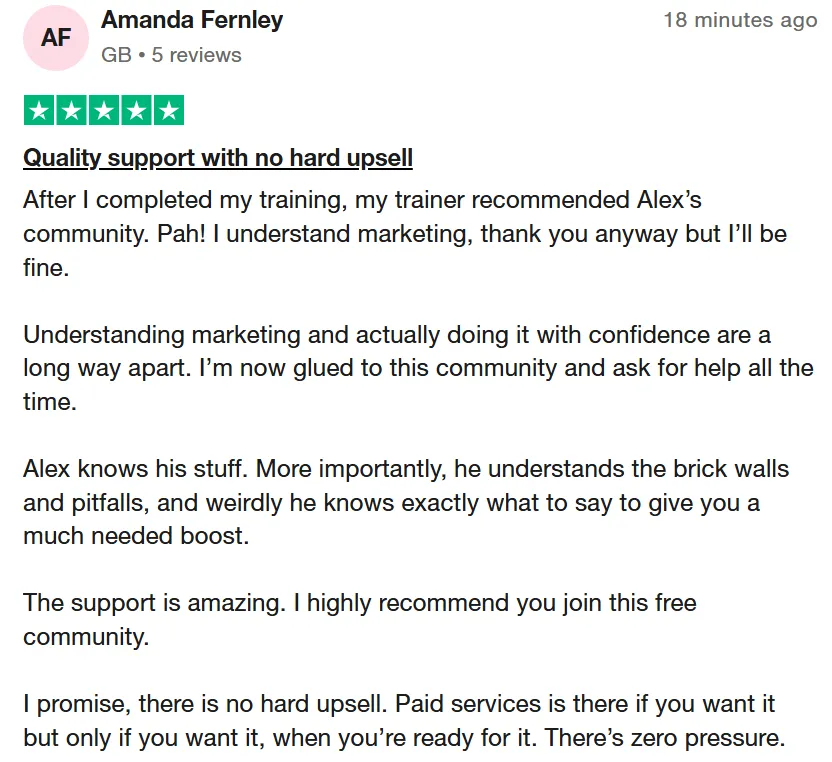
Task: Click the 'GB' country label
Action: point(116,55)
